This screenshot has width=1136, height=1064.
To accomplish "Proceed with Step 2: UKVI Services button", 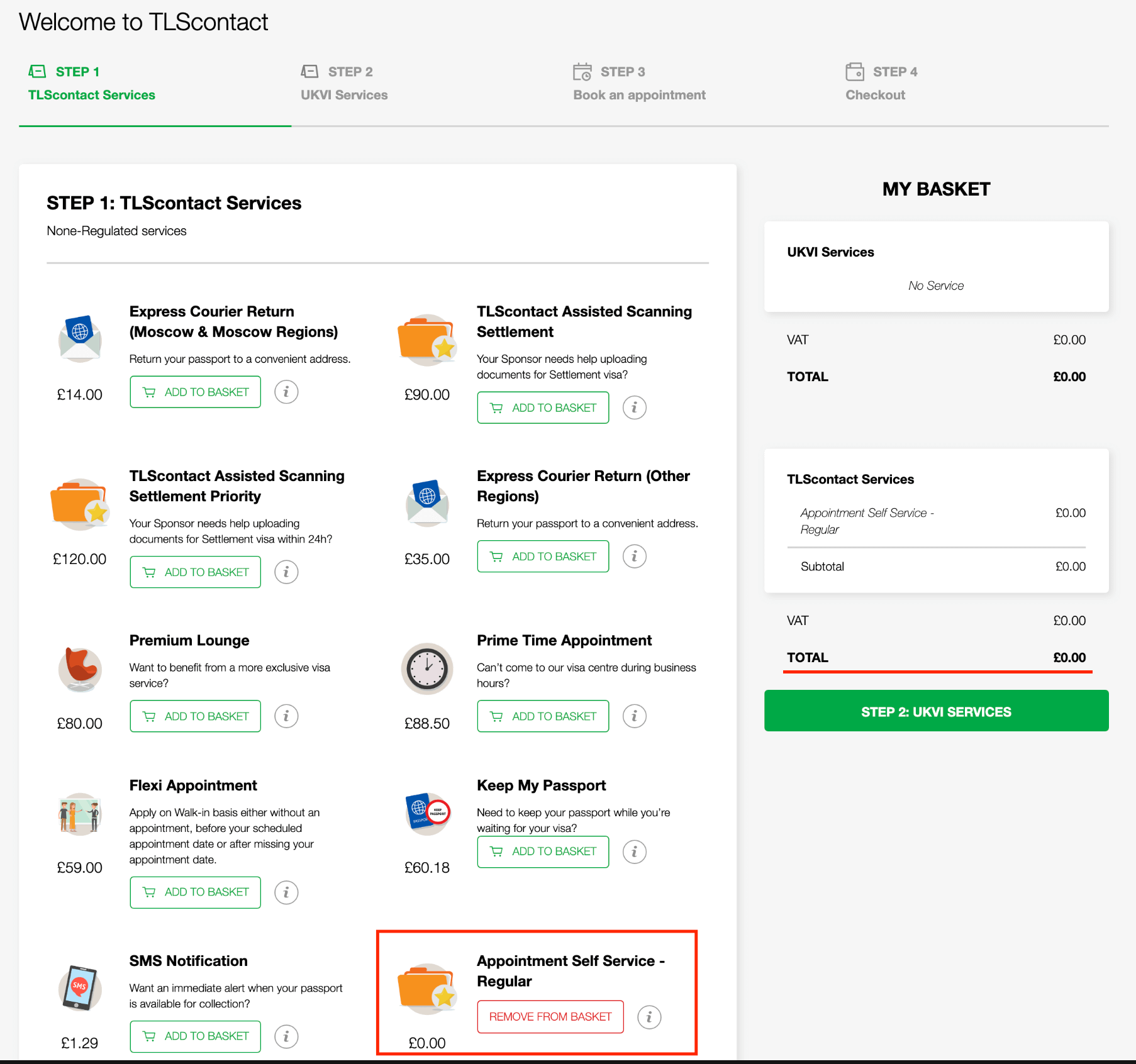I will (x=936, y=711).
